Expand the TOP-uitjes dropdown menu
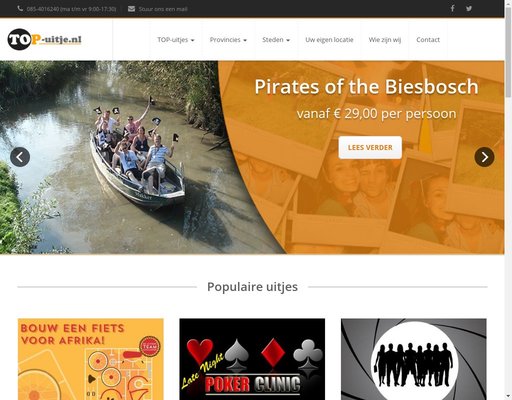The image size is (512, 400). point(176,40)
